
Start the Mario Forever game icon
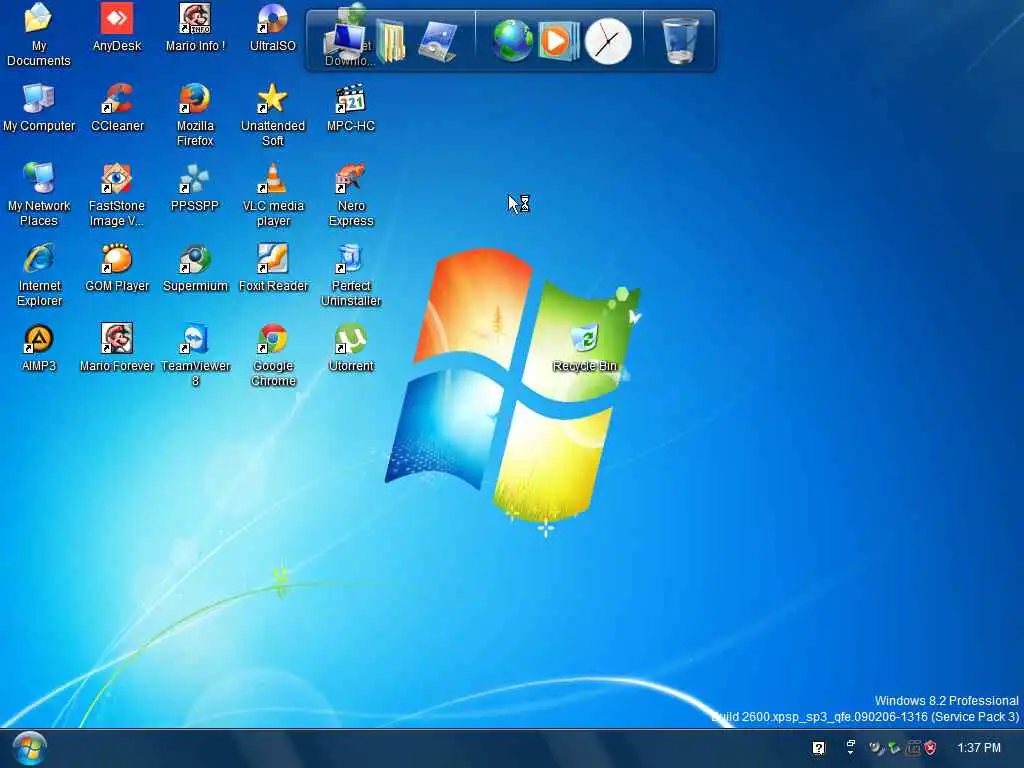tap(117, 348)
